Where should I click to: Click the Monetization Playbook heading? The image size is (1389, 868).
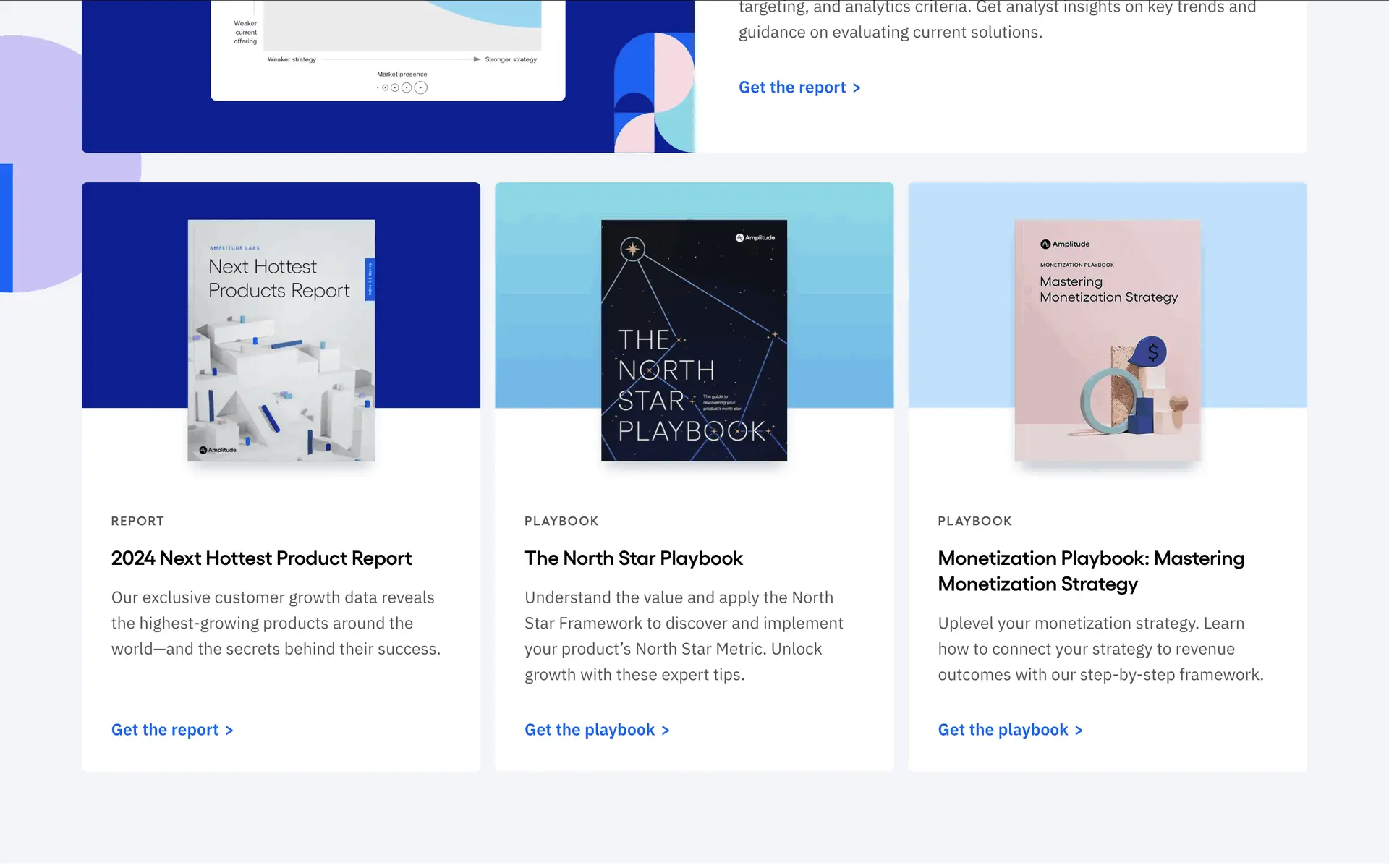[1090, 571]
